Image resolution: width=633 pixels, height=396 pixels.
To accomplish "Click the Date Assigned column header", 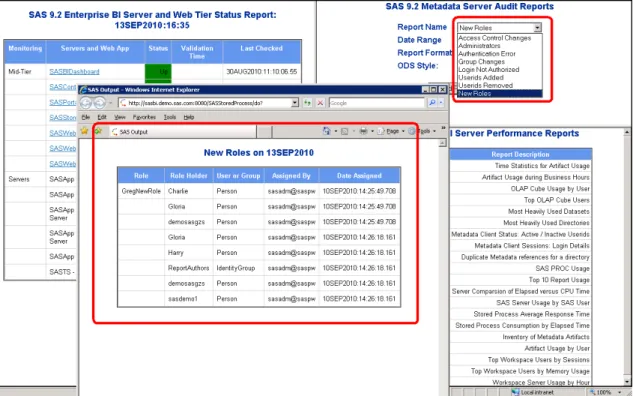I will click(359, 176).
